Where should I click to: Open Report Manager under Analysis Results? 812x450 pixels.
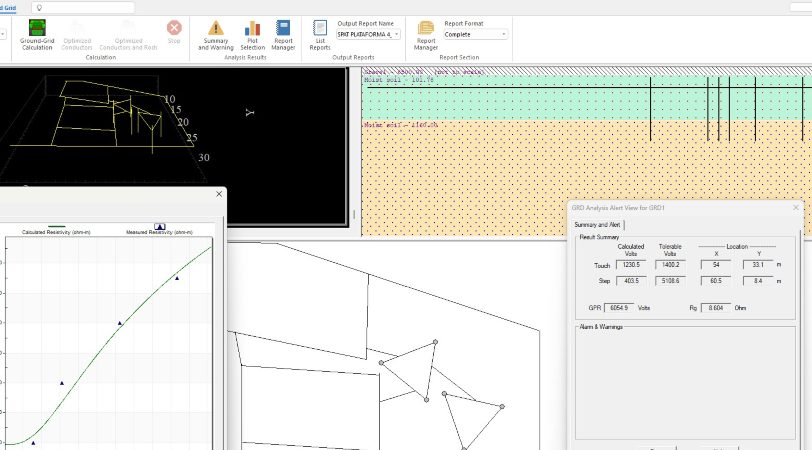[283, 34]
